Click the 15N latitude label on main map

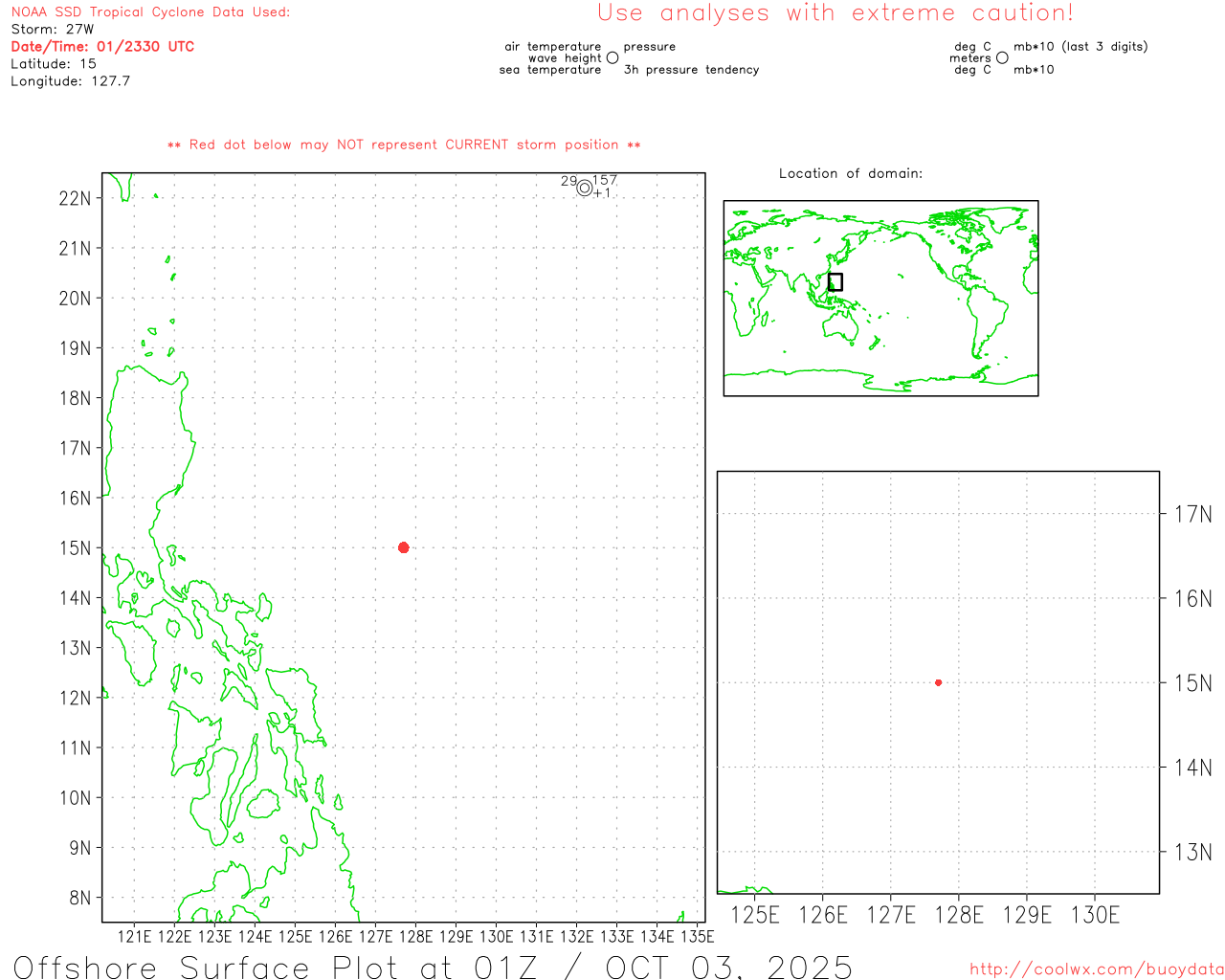[x=75, y=548]
